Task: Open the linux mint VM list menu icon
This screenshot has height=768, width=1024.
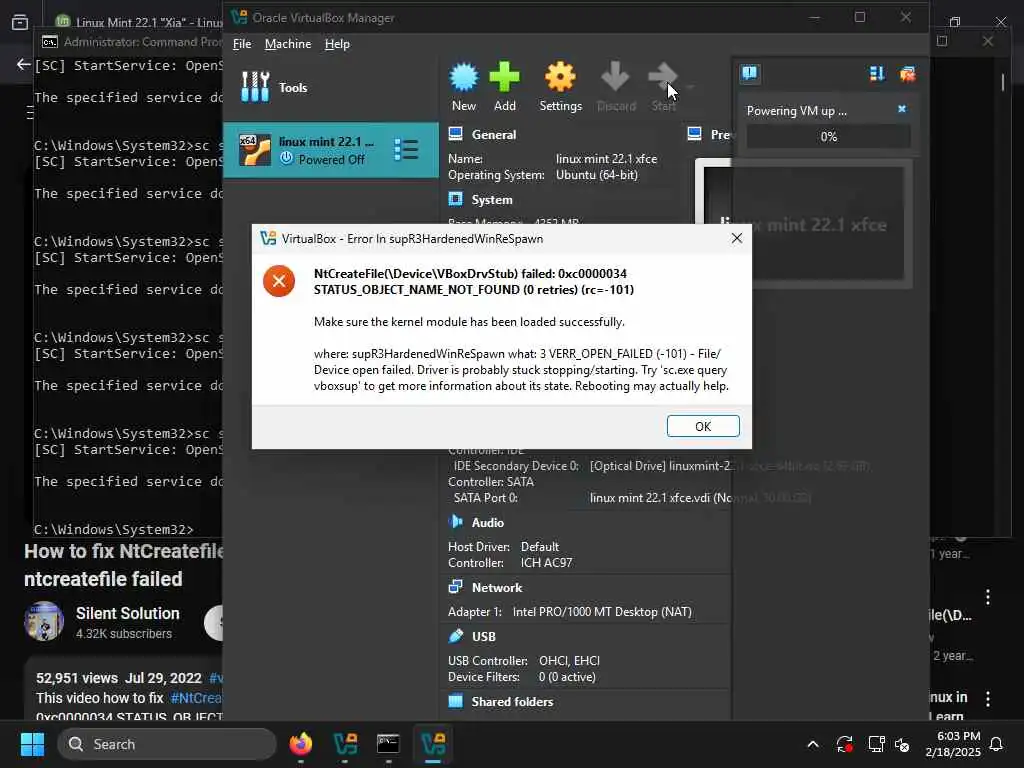Action: 406,150
